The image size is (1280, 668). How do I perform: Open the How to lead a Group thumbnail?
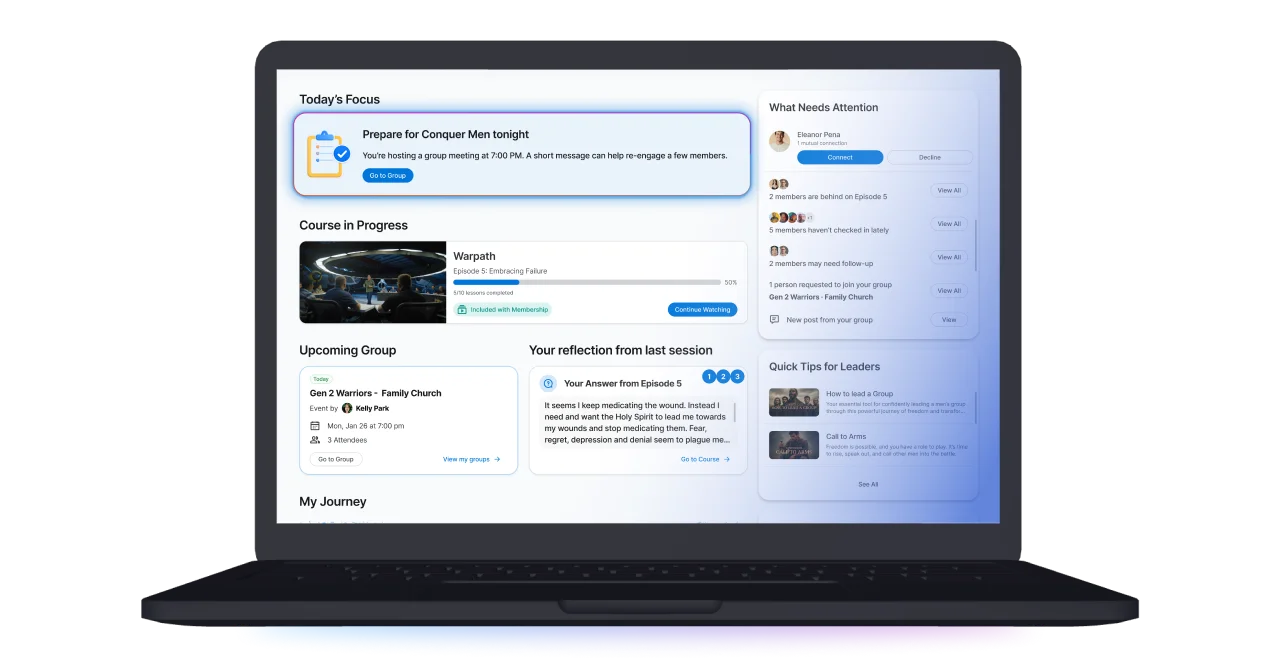click(794, 402)
